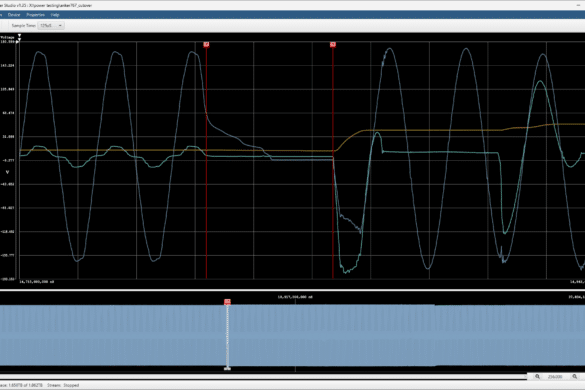The image size is (585, 390).
Task: Click the red marker in overview strip
Action: coord(227,302)
